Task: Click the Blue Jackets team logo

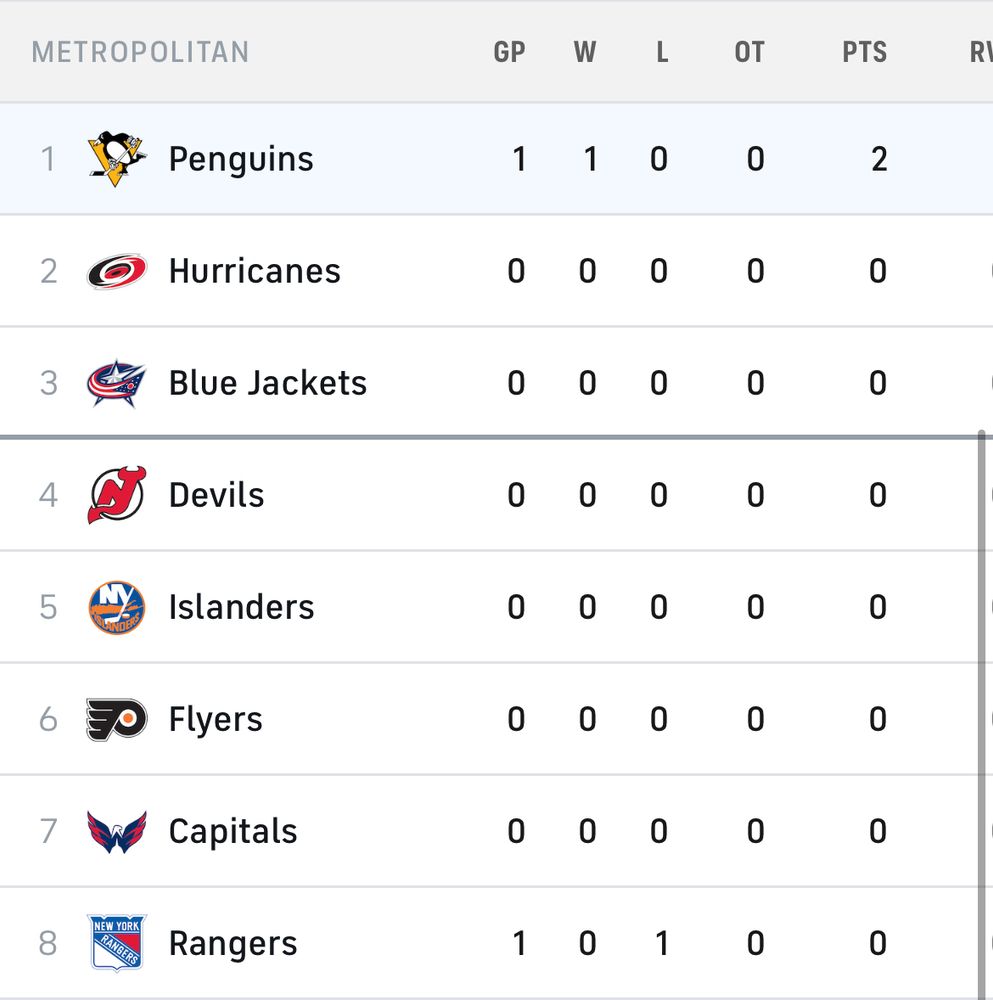Action: [117, 383]
